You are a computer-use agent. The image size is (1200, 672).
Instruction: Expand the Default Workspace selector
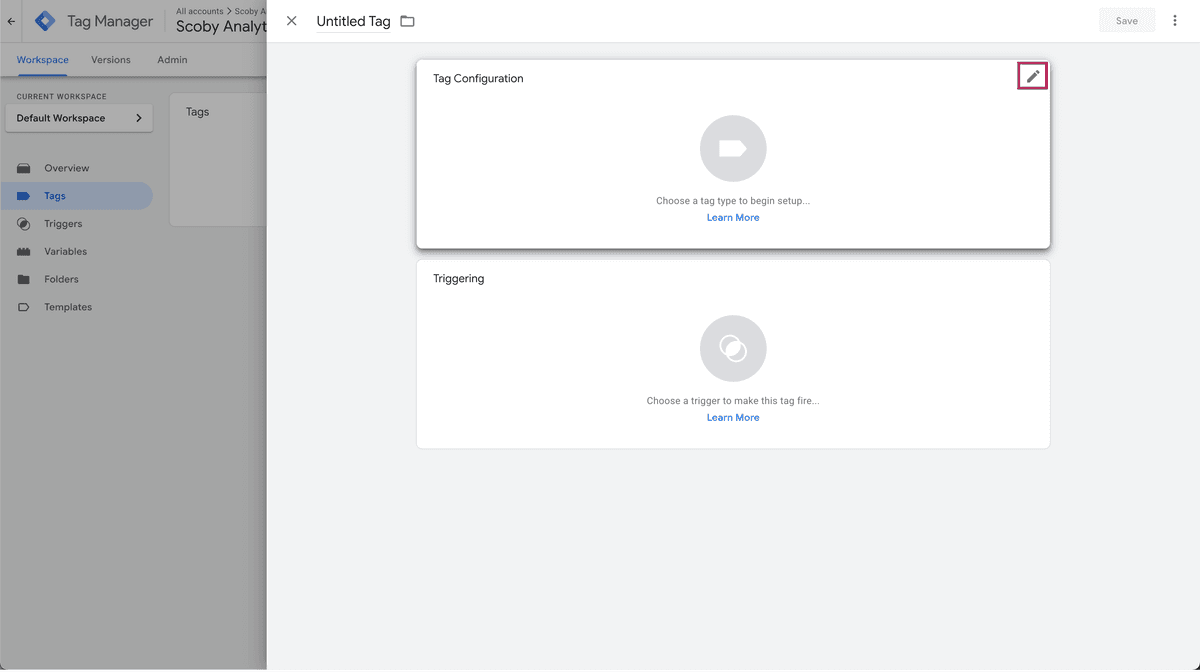pyautogui.click(x=79, y=118)
